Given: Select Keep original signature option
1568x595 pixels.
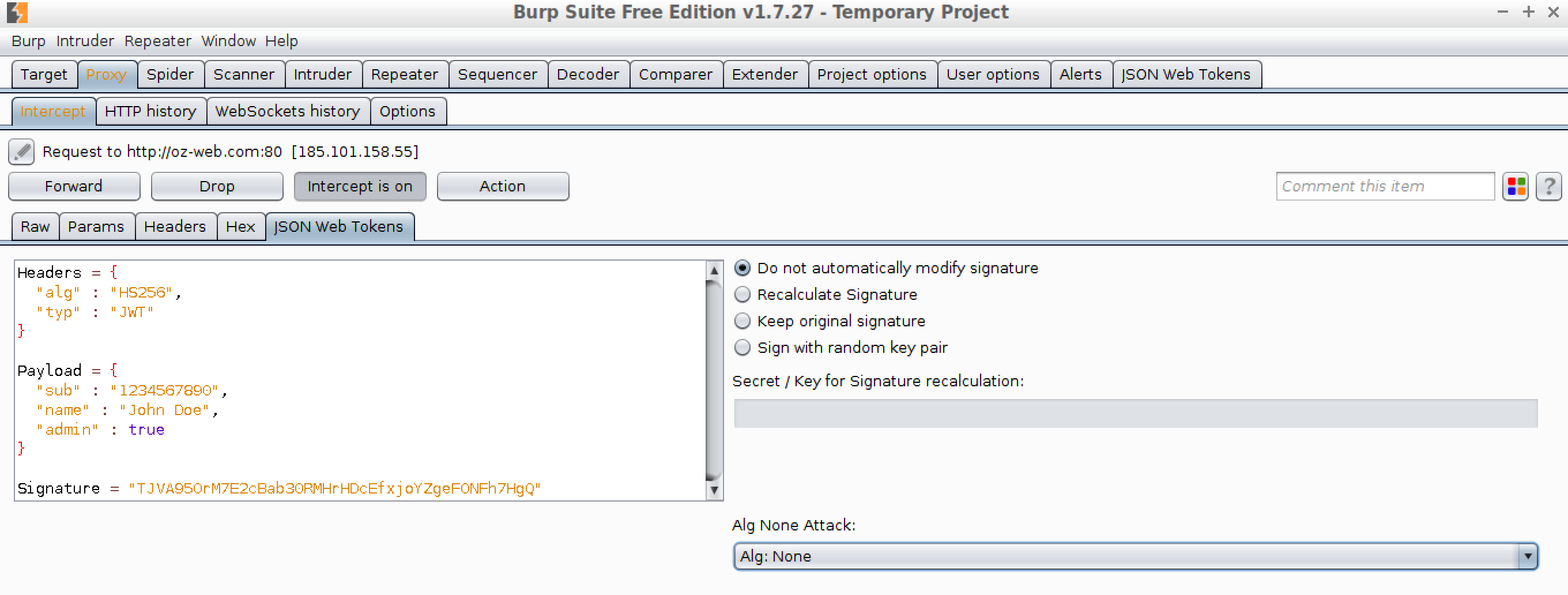Looking at the screenshot, I should (742, 321).
